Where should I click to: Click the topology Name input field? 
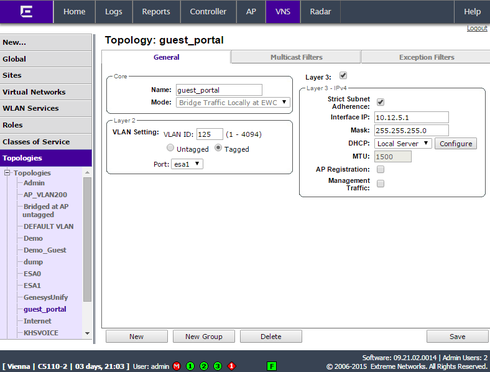click(219, 90)
